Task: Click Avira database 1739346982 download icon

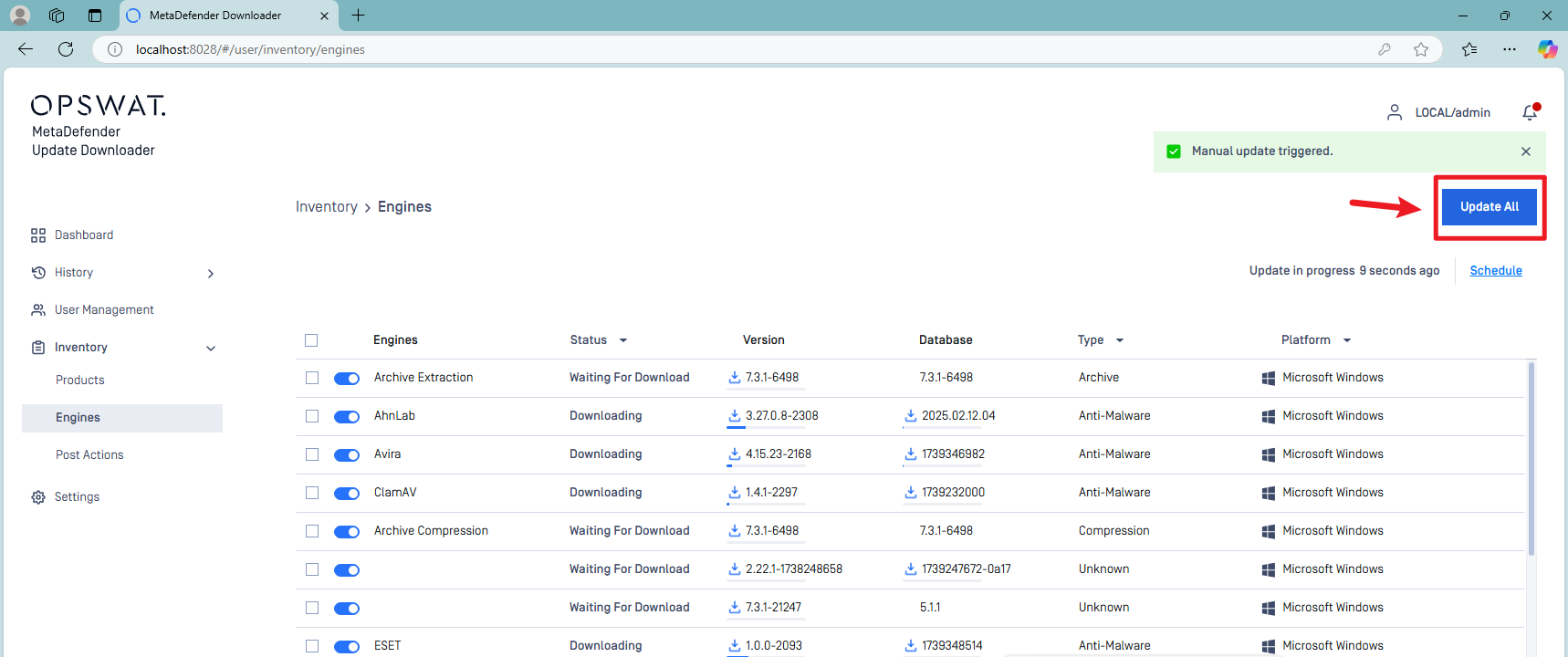Action: coord(911,454)
